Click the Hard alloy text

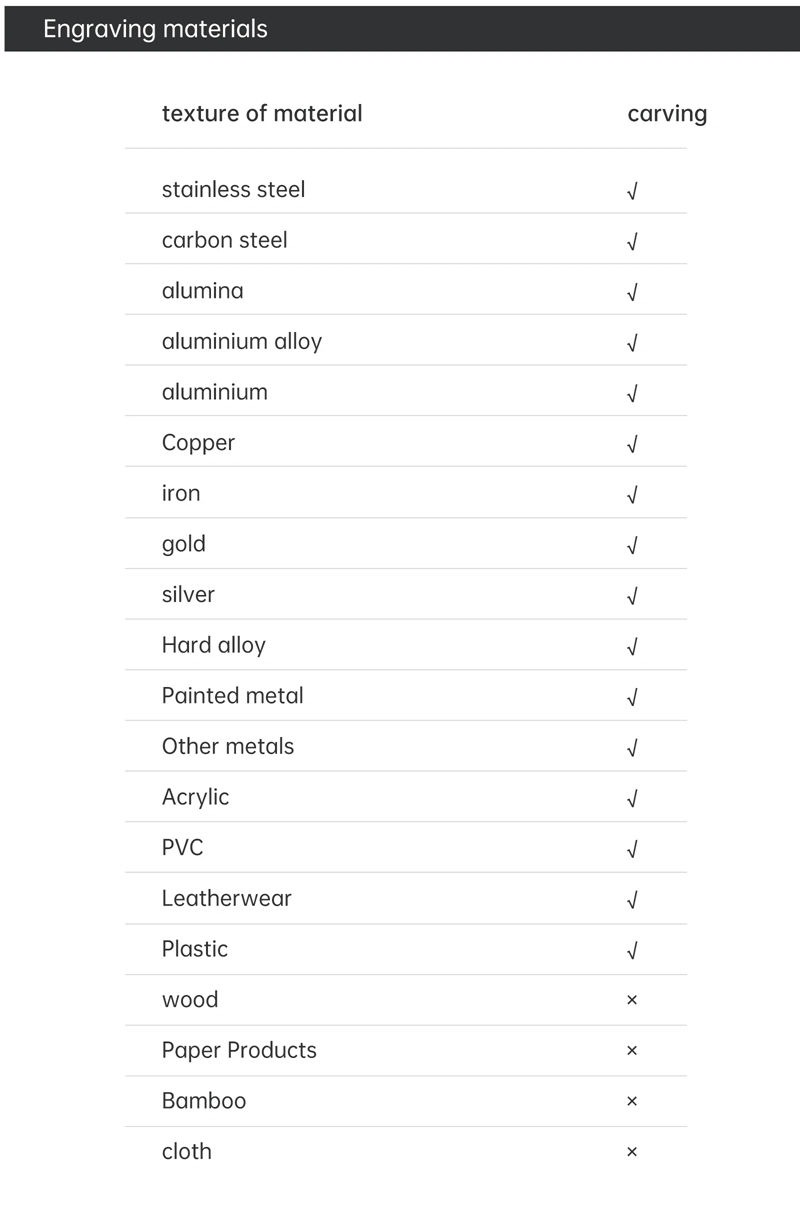tap(214, 646)
